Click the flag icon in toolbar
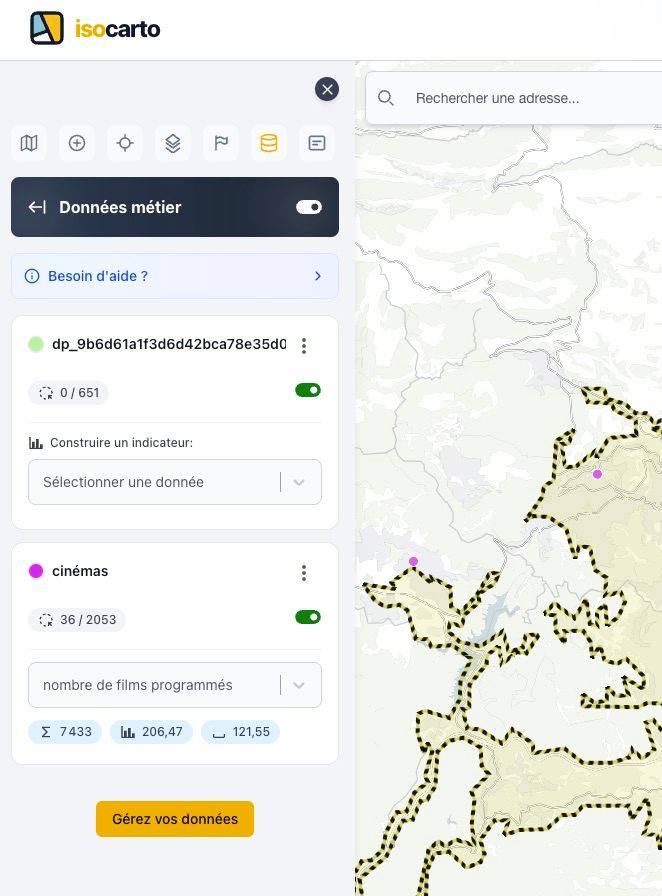Viewport: 662px width, 896px height. coord(221,143)
